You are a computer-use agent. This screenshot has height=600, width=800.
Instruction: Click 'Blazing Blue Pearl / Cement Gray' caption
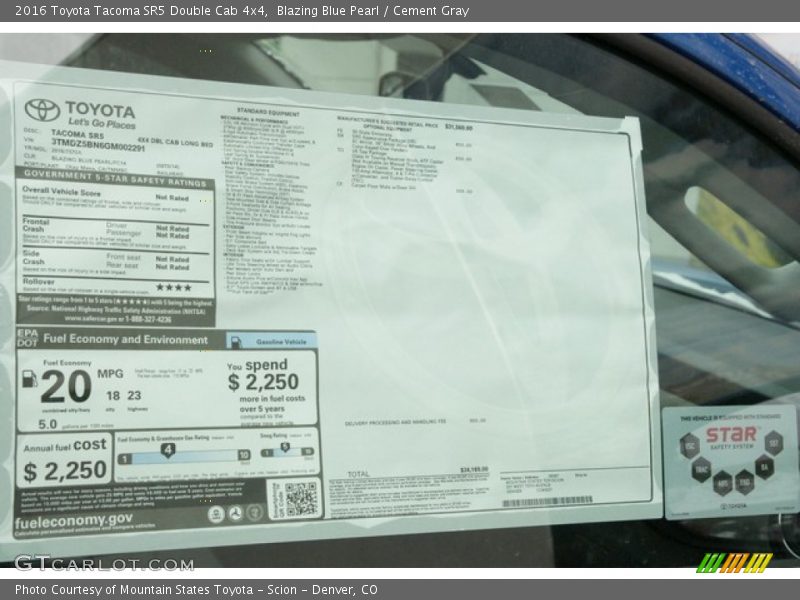373,11
